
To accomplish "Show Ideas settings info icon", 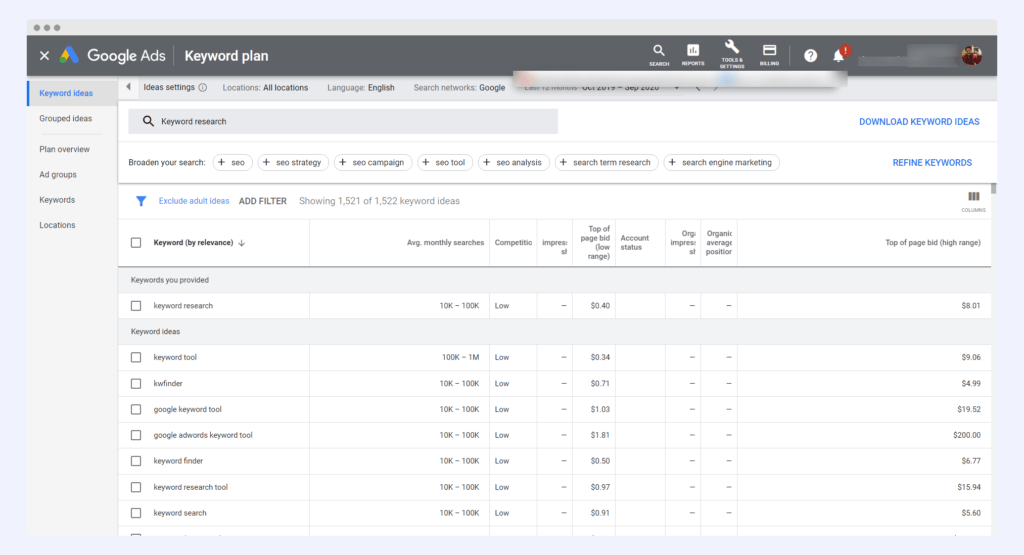I will click(202, 87).
